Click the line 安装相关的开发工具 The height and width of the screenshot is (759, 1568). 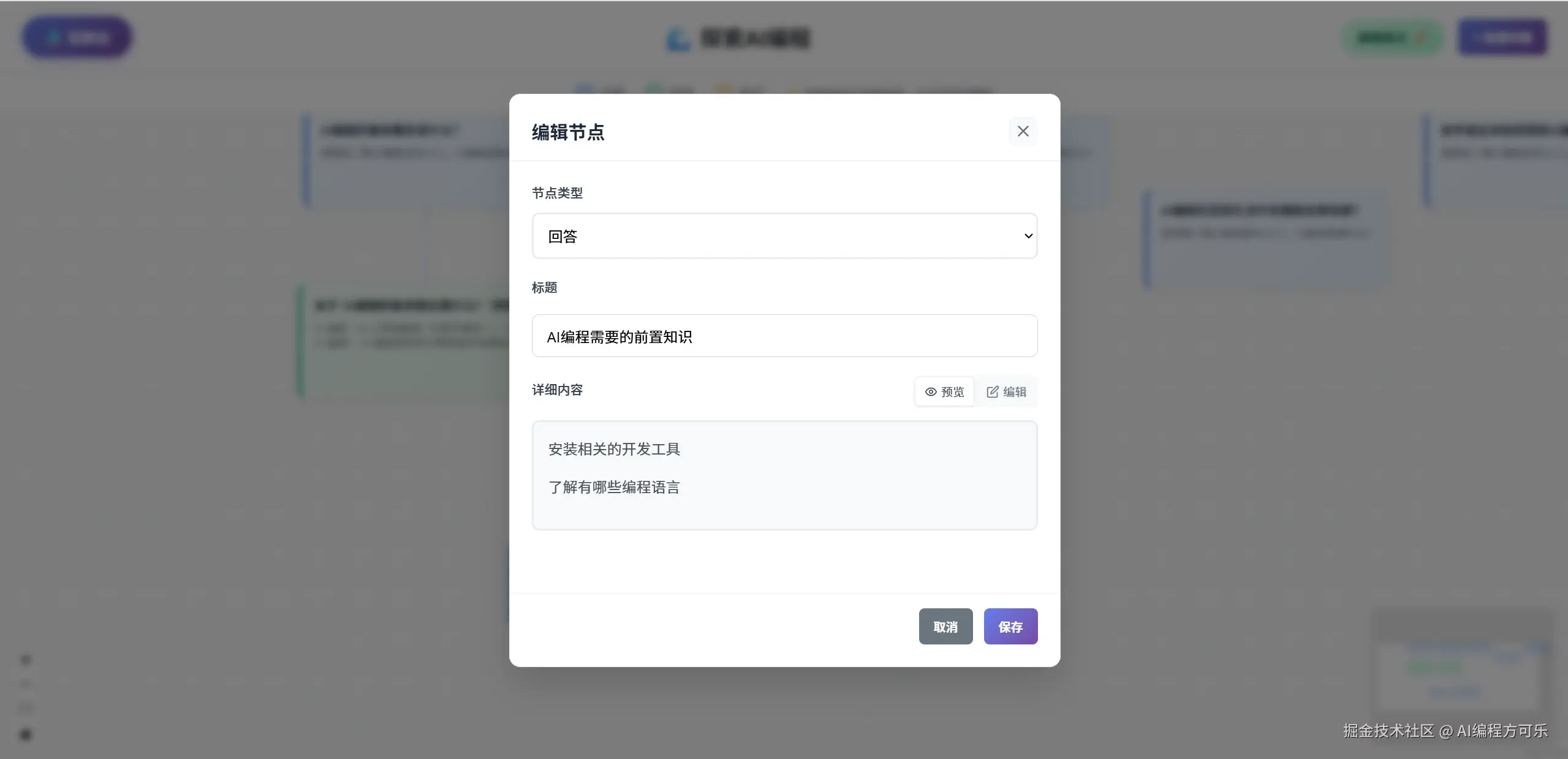click(x=614, y=450)
